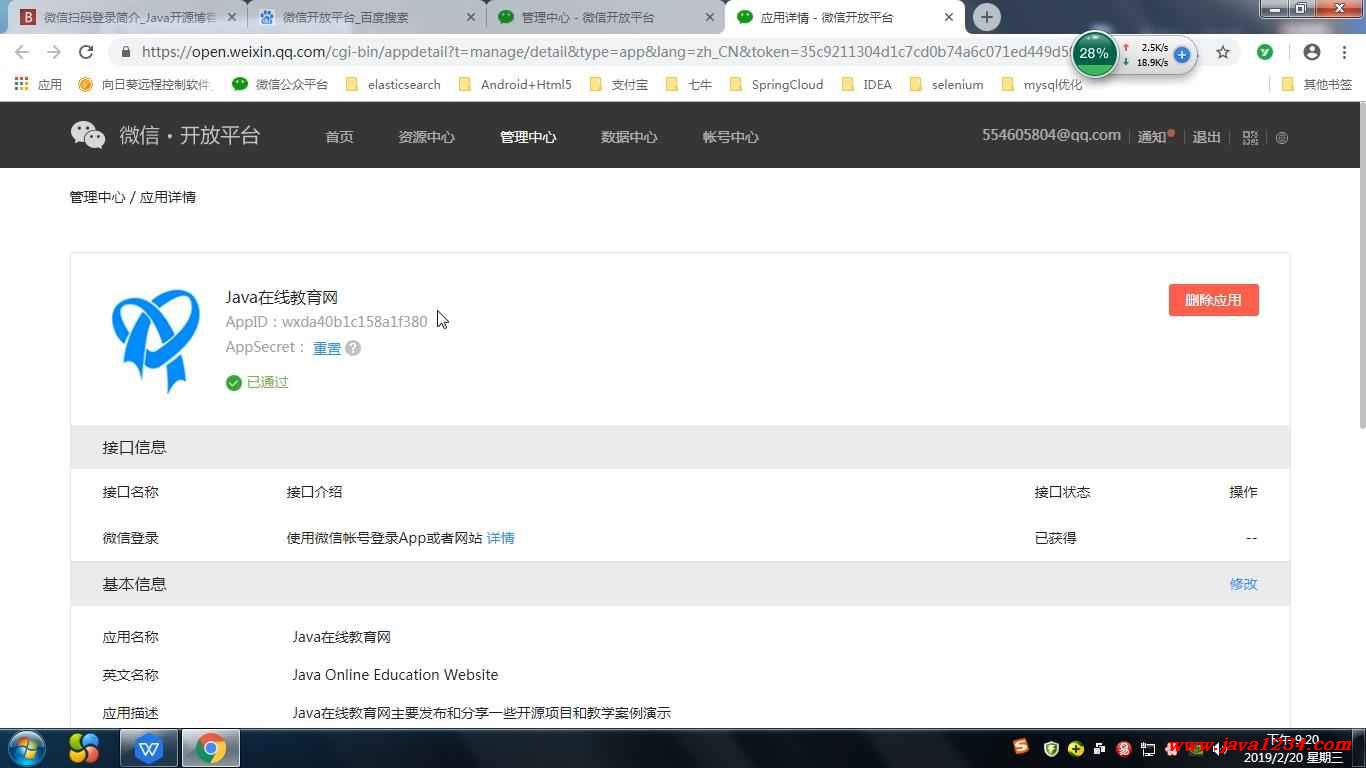
Task: Click the yellow-green plus tray icon
Action: coord(1076,748)
